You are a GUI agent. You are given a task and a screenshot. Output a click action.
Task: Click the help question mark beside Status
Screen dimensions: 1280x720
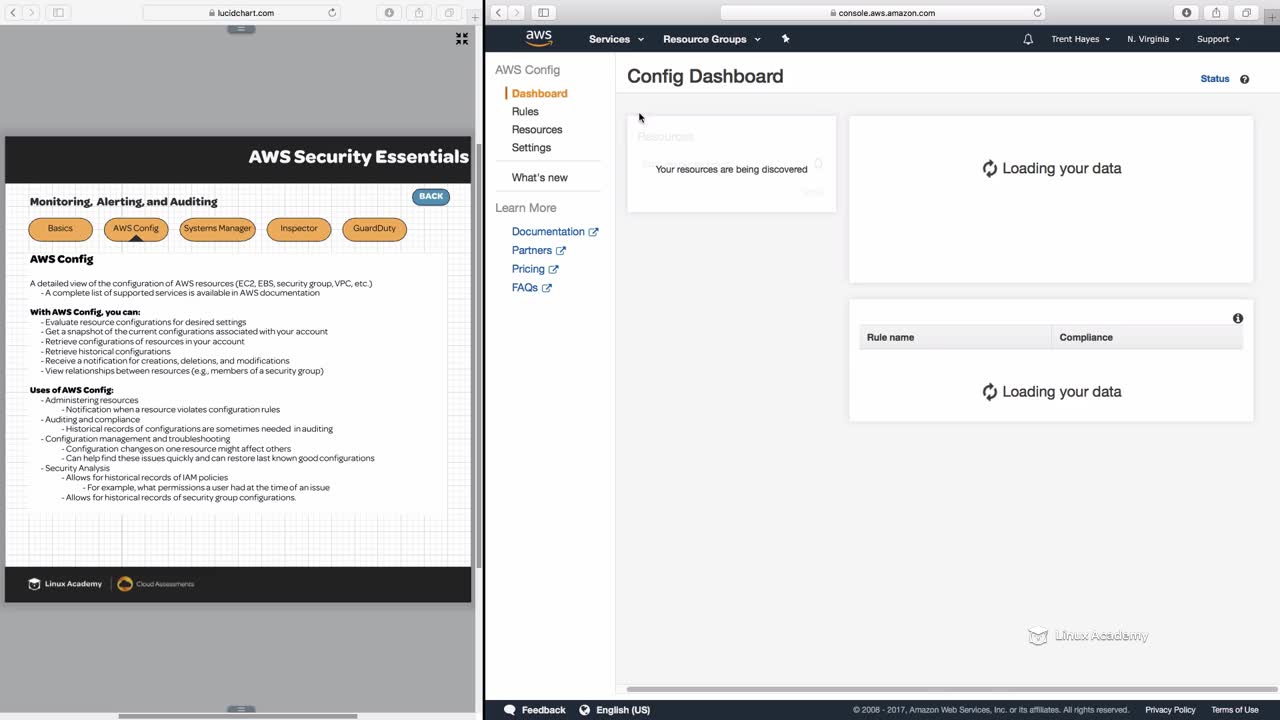1244,79
